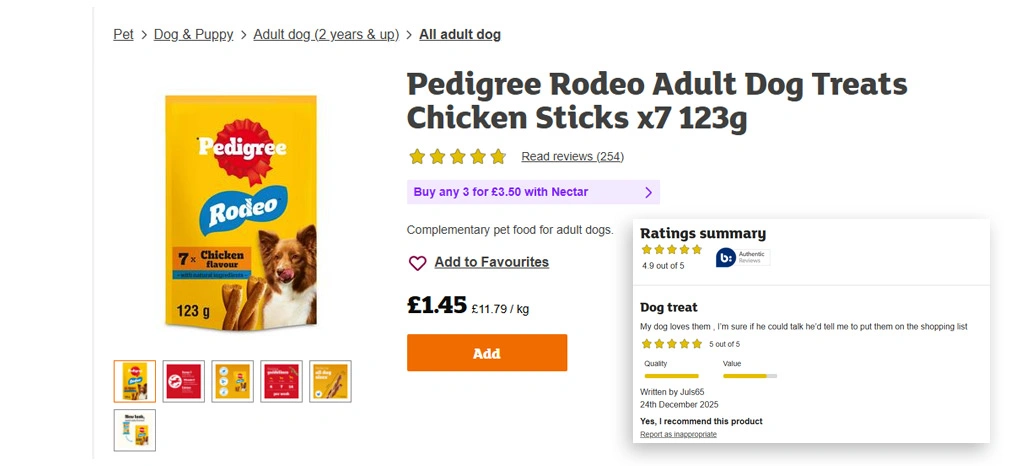
Task: Click the Authentic Reviews badge icon
Action: coord(726,258)
